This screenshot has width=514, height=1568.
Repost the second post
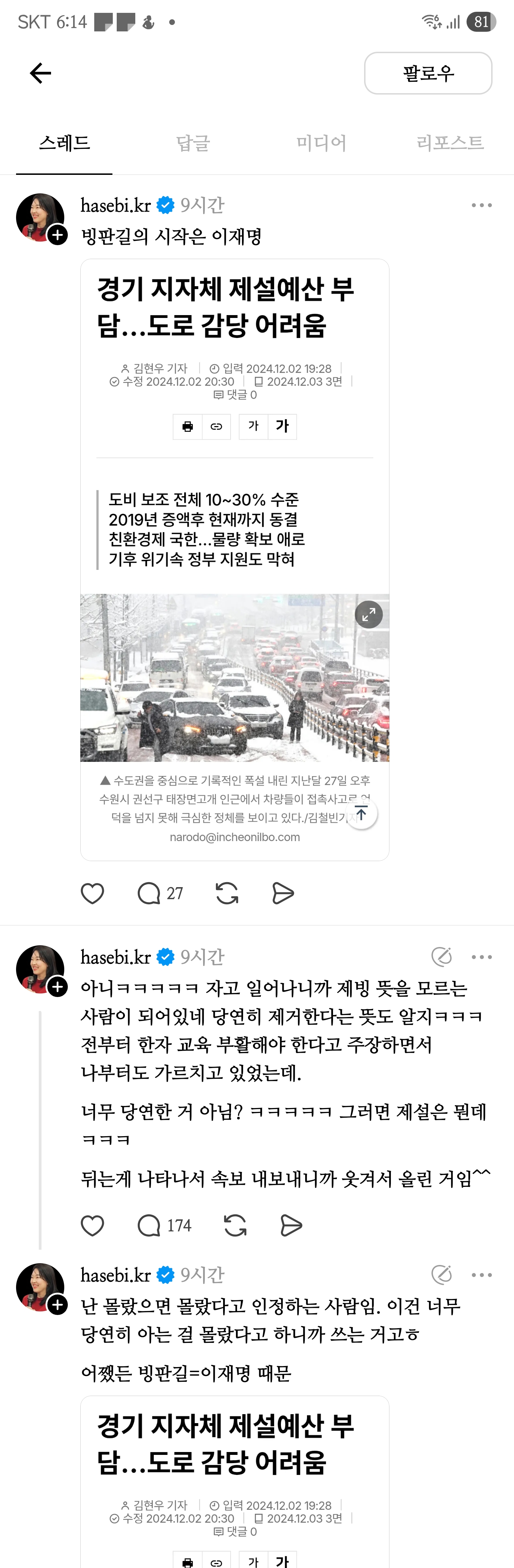pos(235,1225)
